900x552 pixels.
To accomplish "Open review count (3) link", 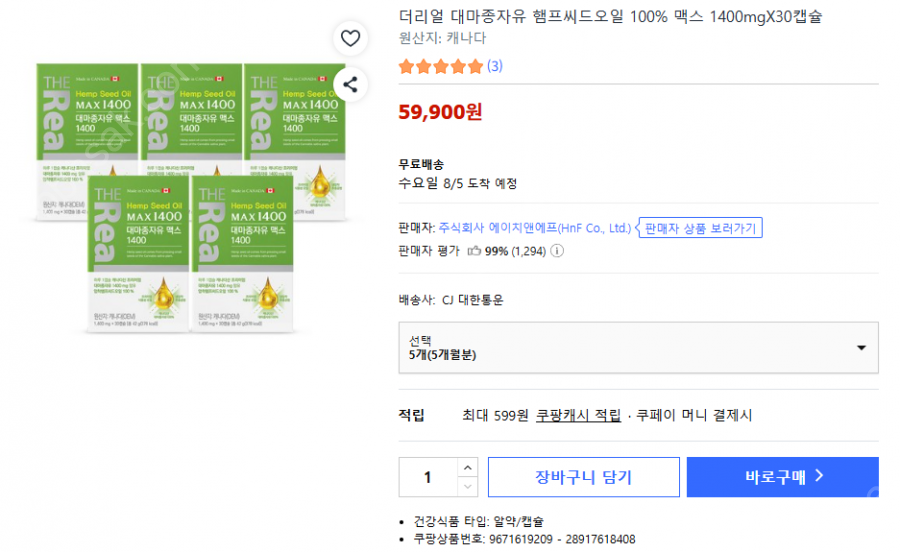I will pos(495,66).
